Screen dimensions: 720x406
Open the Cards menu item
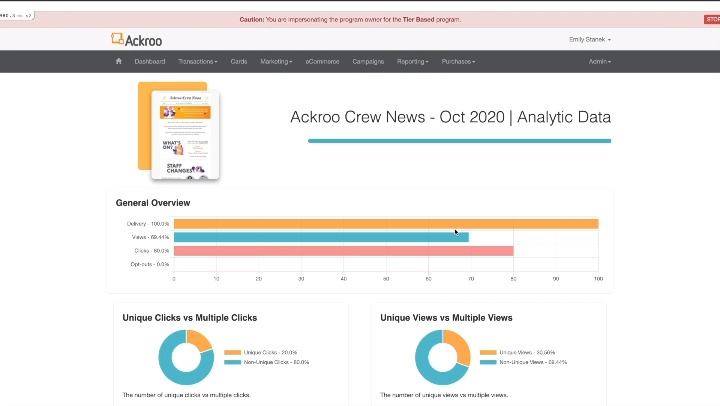pos(239,62)
